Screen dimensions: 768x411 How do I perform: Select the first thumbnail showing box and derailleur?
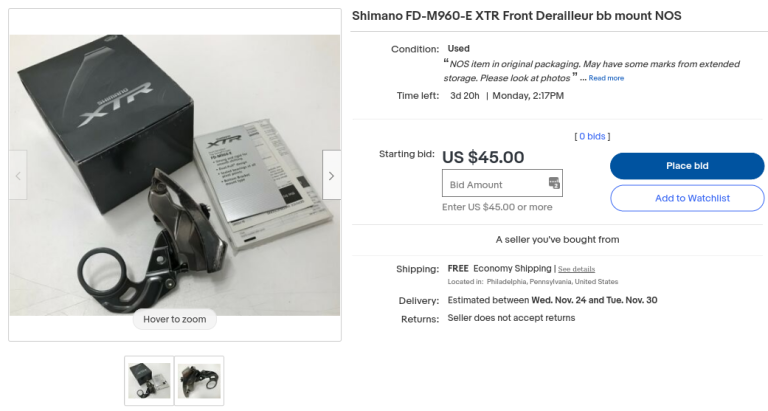[149, 381]
